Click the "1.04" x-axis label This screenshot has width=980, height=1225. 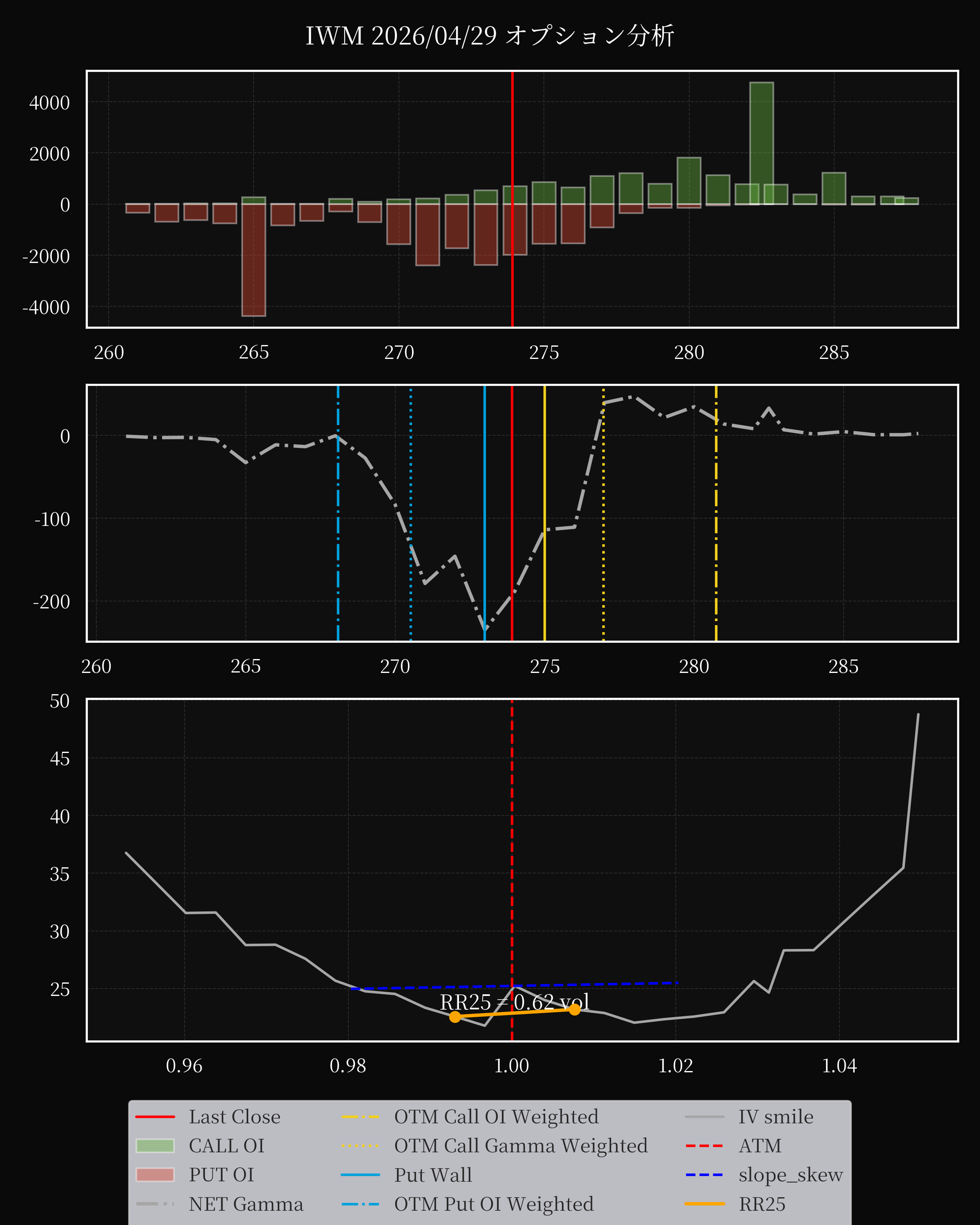coord(839,1065)
